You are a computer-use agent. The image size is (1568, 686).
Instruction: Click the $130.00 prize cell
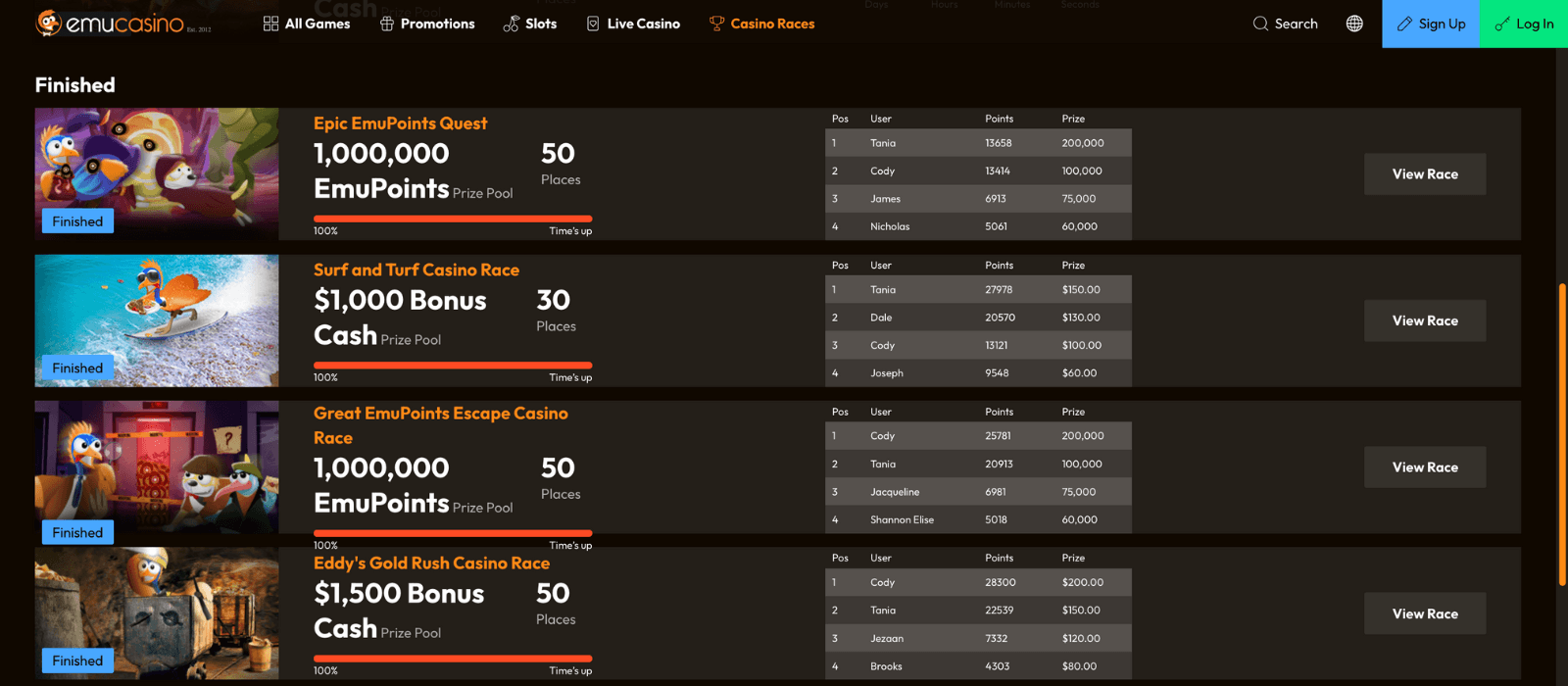coord(1081,318)
